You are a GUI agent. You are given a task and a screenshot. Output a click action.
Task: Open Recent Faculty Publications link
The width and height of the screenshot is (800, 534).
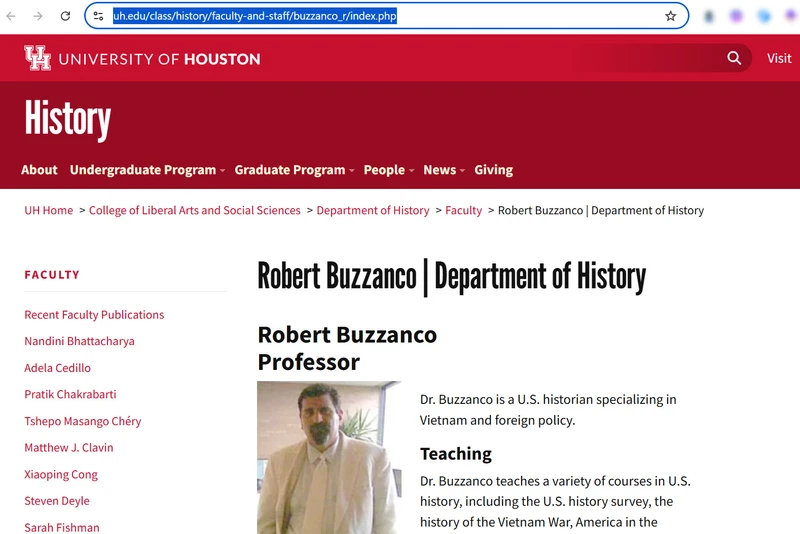click(x=94, y=315)
